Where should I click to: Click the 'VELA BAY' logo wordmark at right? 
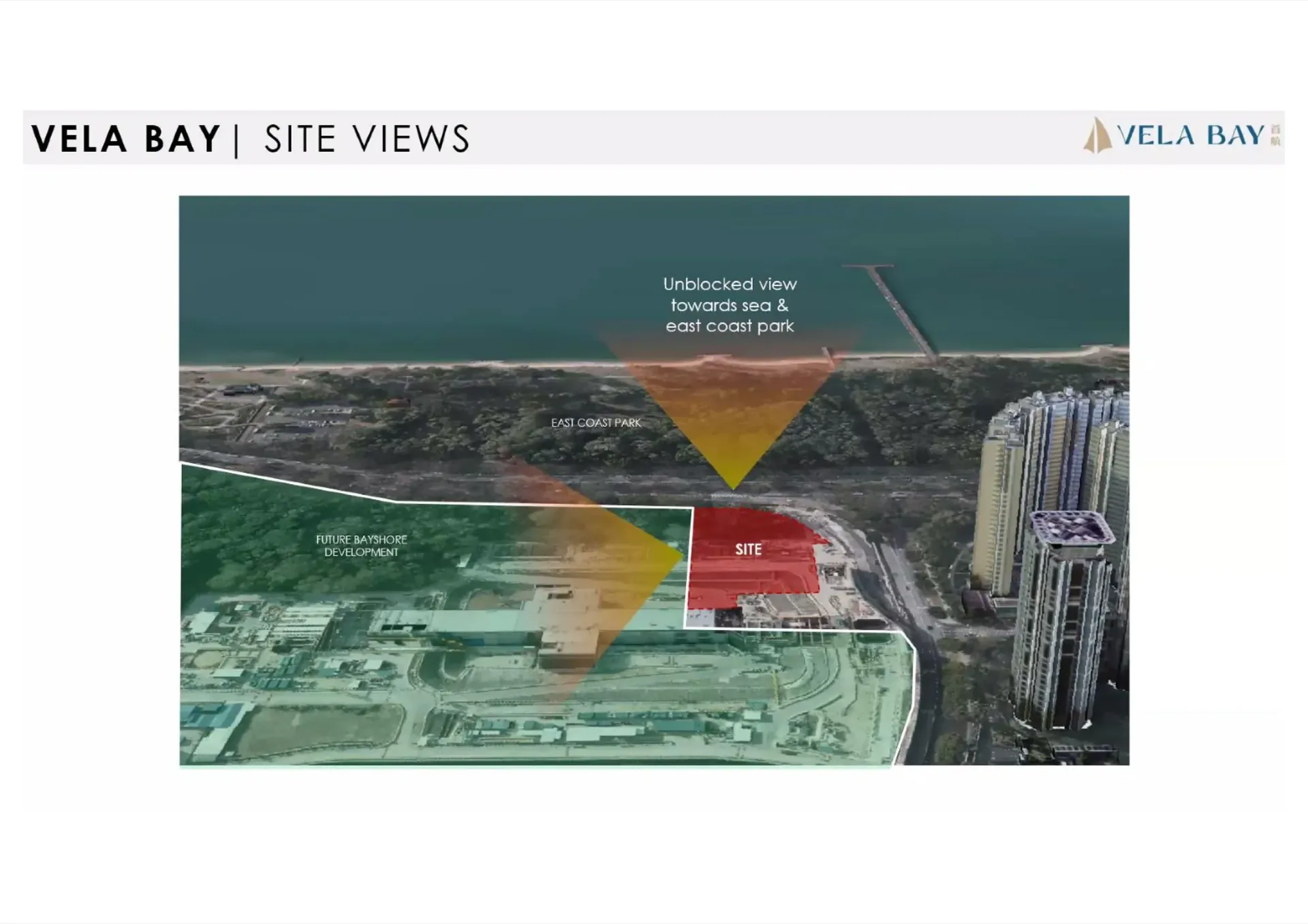click(1191, 135)
